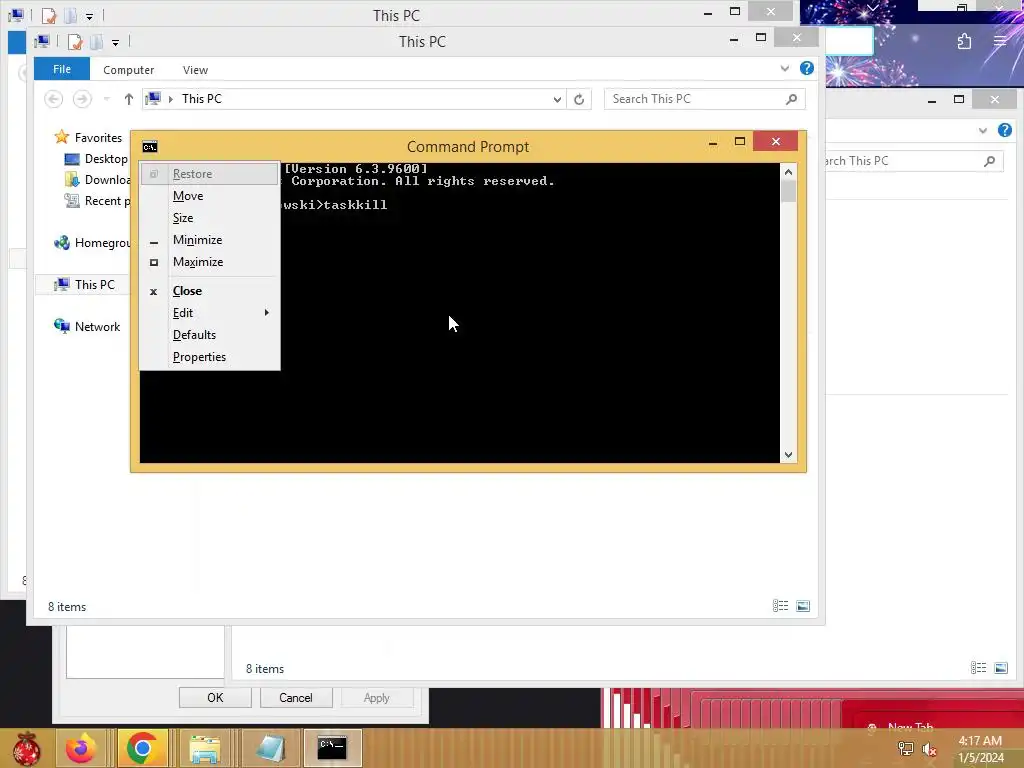Expand the ribbon with the chevron

coord(784,69)
